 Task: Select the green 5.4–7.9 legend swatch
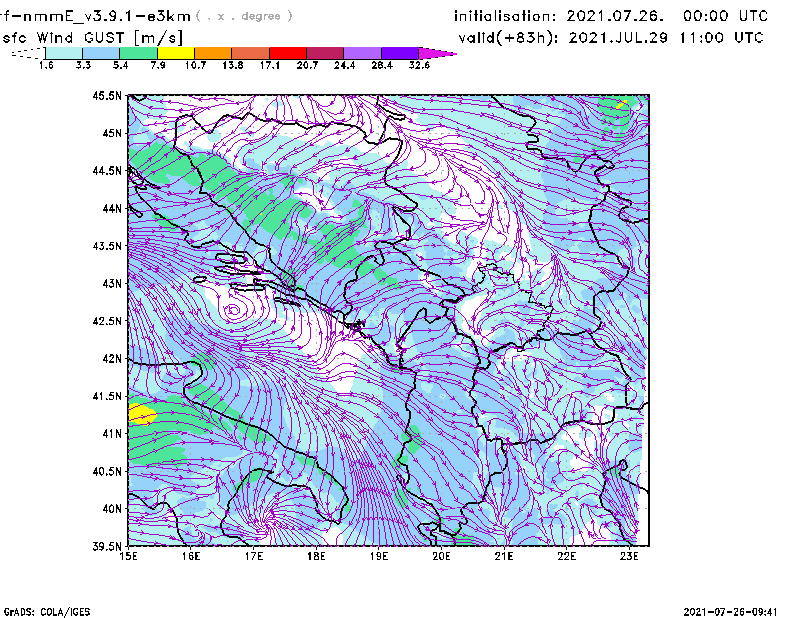click(139, 53)
